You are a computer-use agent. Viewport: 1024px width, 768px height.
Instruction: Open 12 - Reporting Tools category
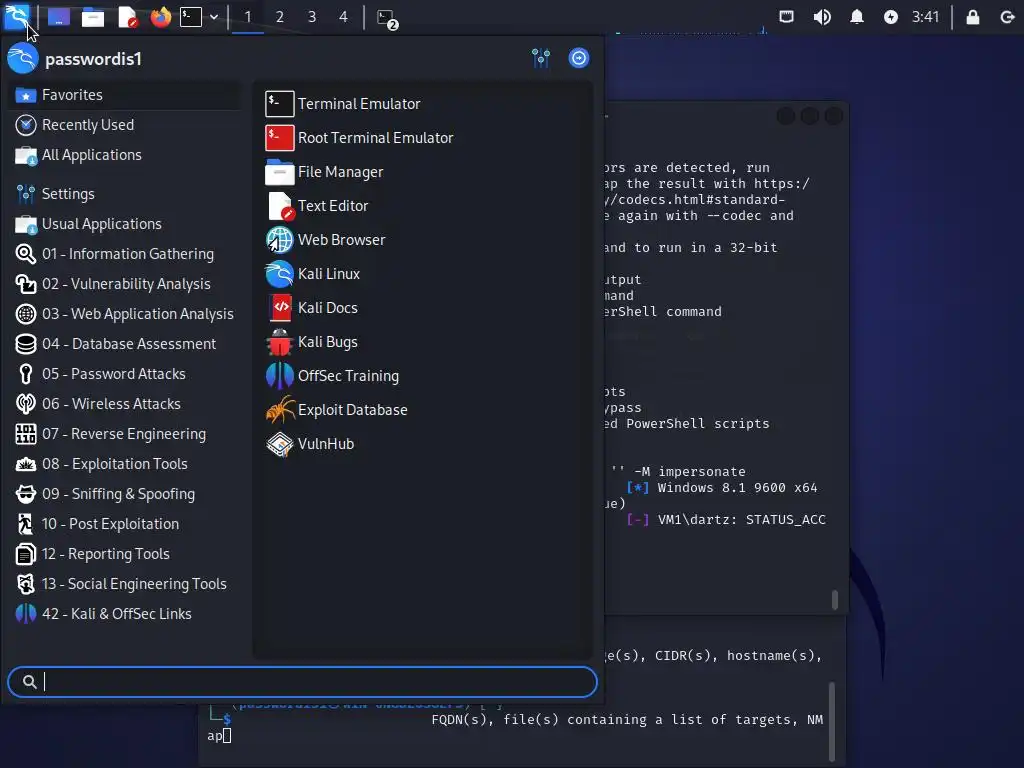[124, 554]
